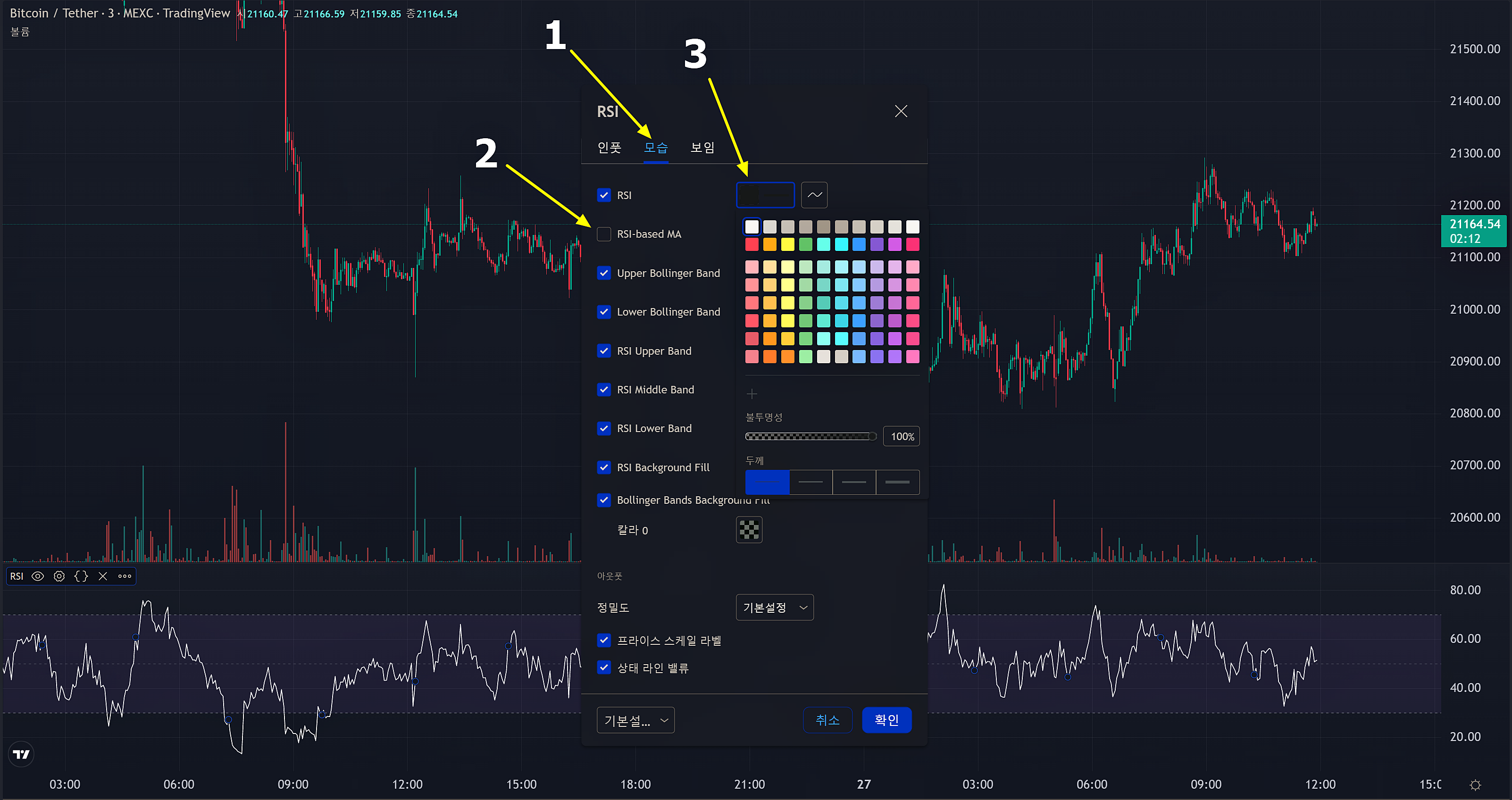
Task: Click the 21500.00 price scale label
Action: coord(1474,49)
